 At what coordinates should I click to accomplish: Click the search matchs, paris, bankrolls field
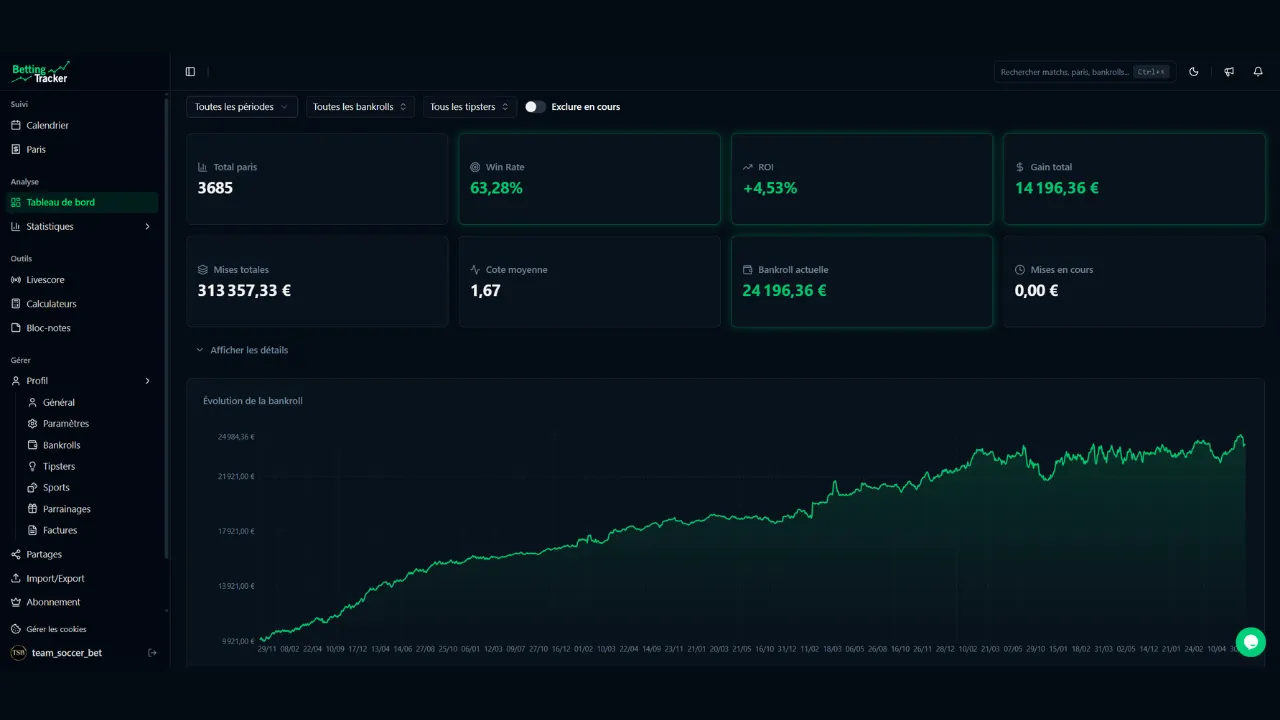point(1085,72)
